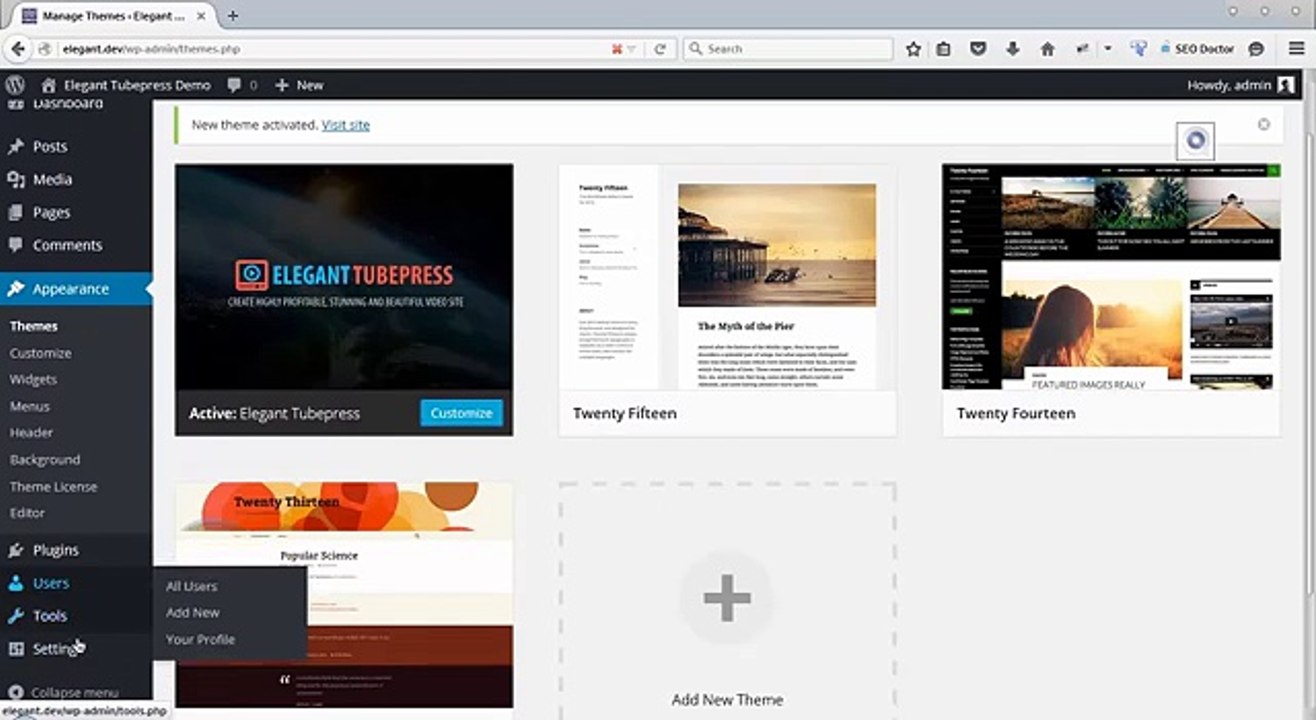
Task: Collapse the admin sidebar menu
Action: pos(64,692)
